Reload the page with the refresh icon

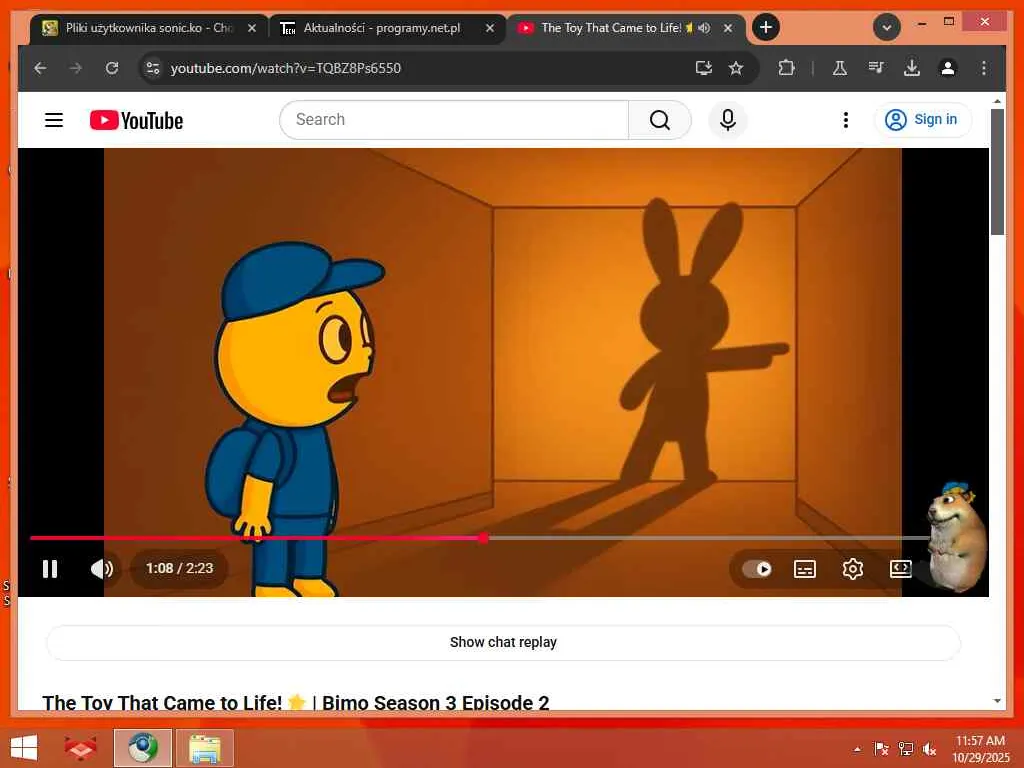point(112,68)
